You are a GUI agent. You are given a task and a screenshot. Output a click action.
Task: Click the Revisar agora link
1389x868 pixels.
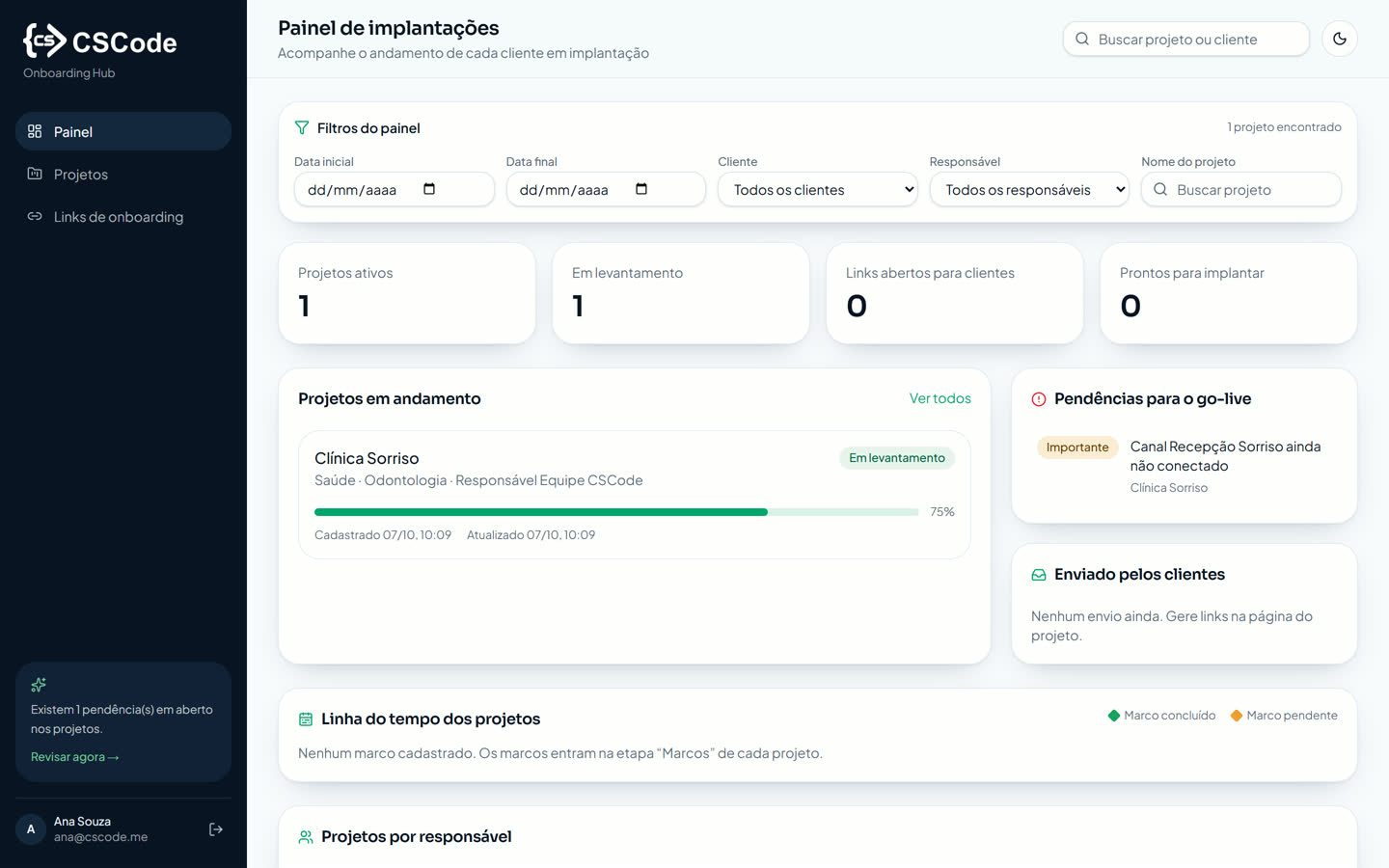click(x=74, y=757)
